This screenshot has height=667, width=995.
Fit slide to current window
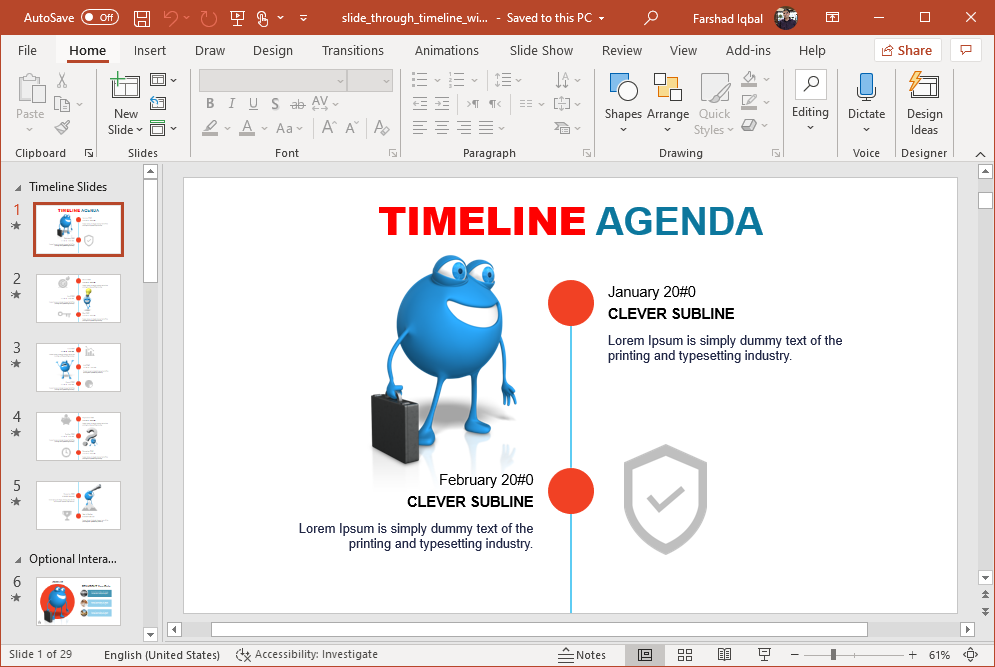point(969,655)
